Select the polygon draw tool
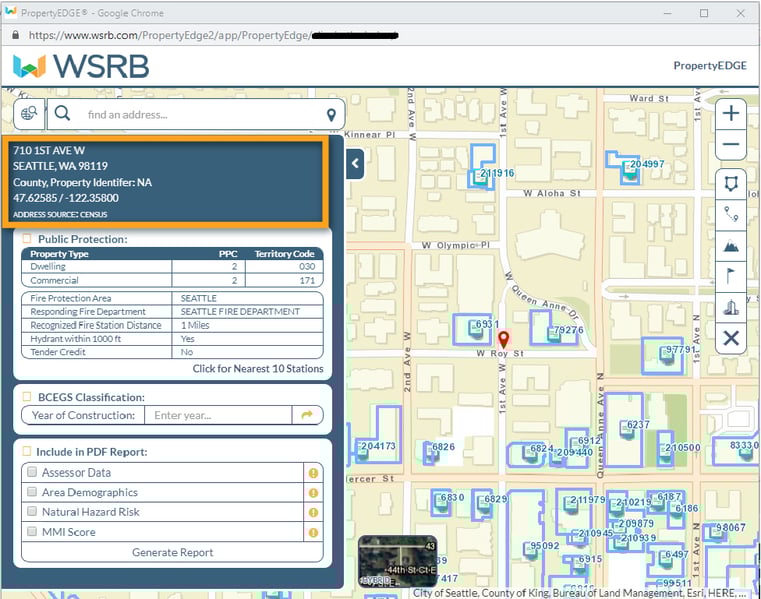 point(731,183)
